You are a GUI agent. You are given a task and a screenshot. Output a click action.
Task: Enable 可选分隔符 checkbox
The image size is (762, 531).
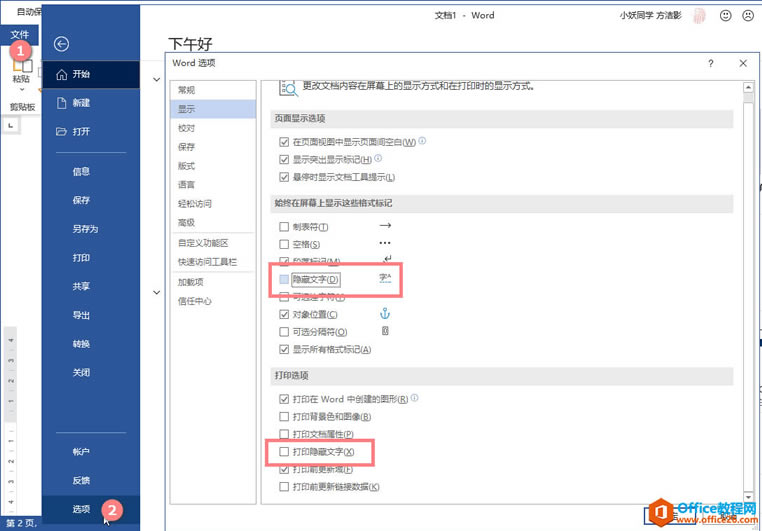[x=284, y=332]
